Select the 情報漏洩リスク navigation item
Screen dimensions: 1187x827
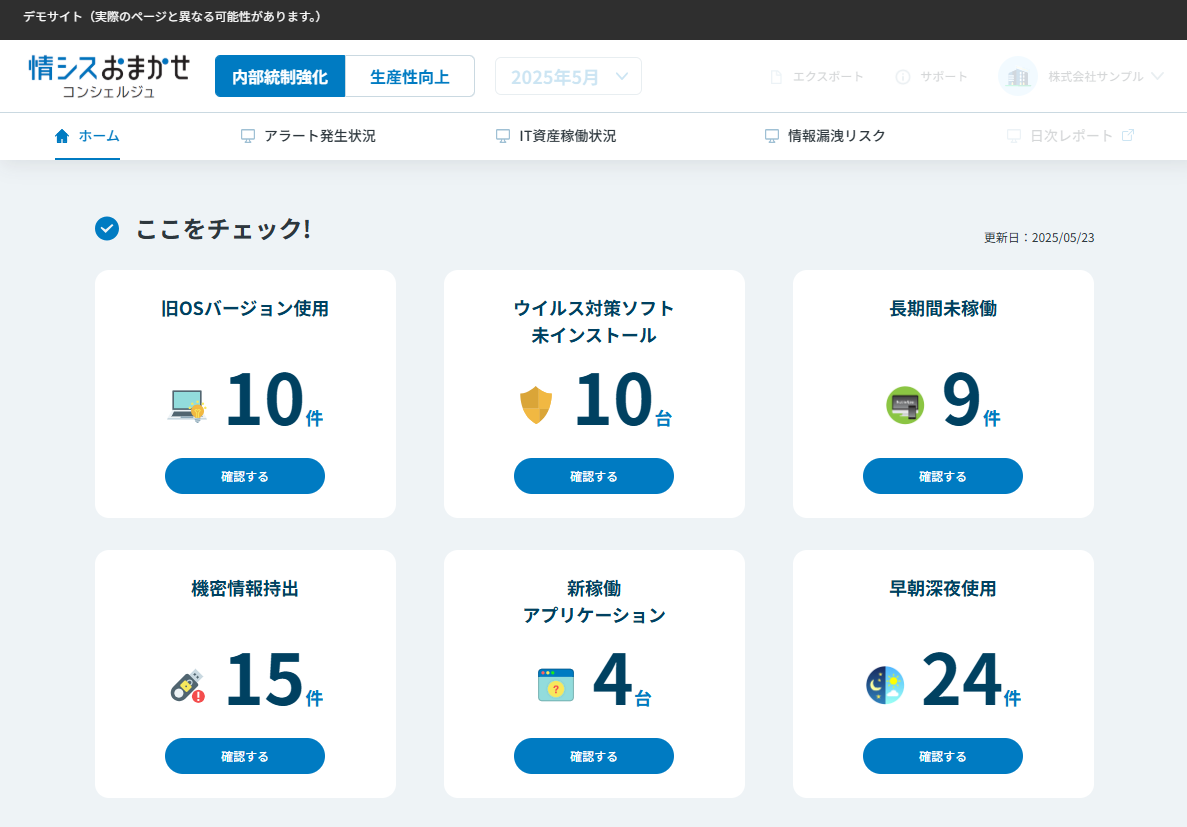(x=825, y=135)
